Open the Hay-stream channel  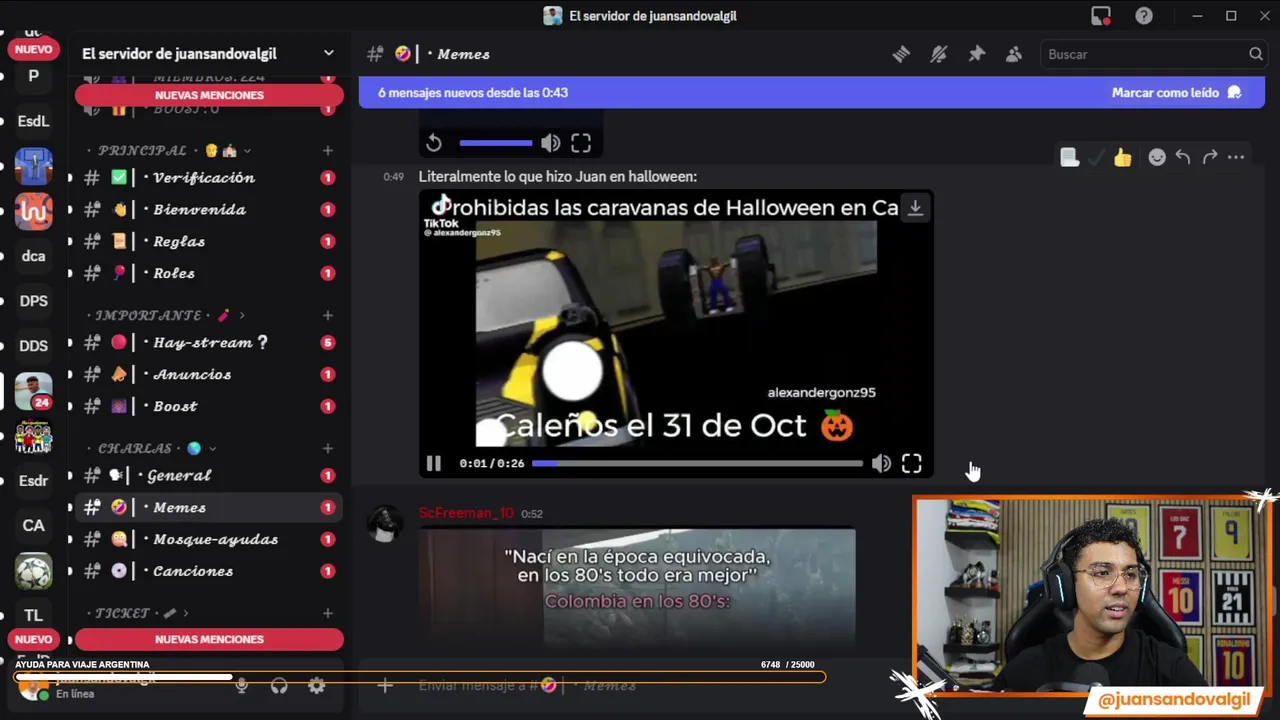pos(209,342)
